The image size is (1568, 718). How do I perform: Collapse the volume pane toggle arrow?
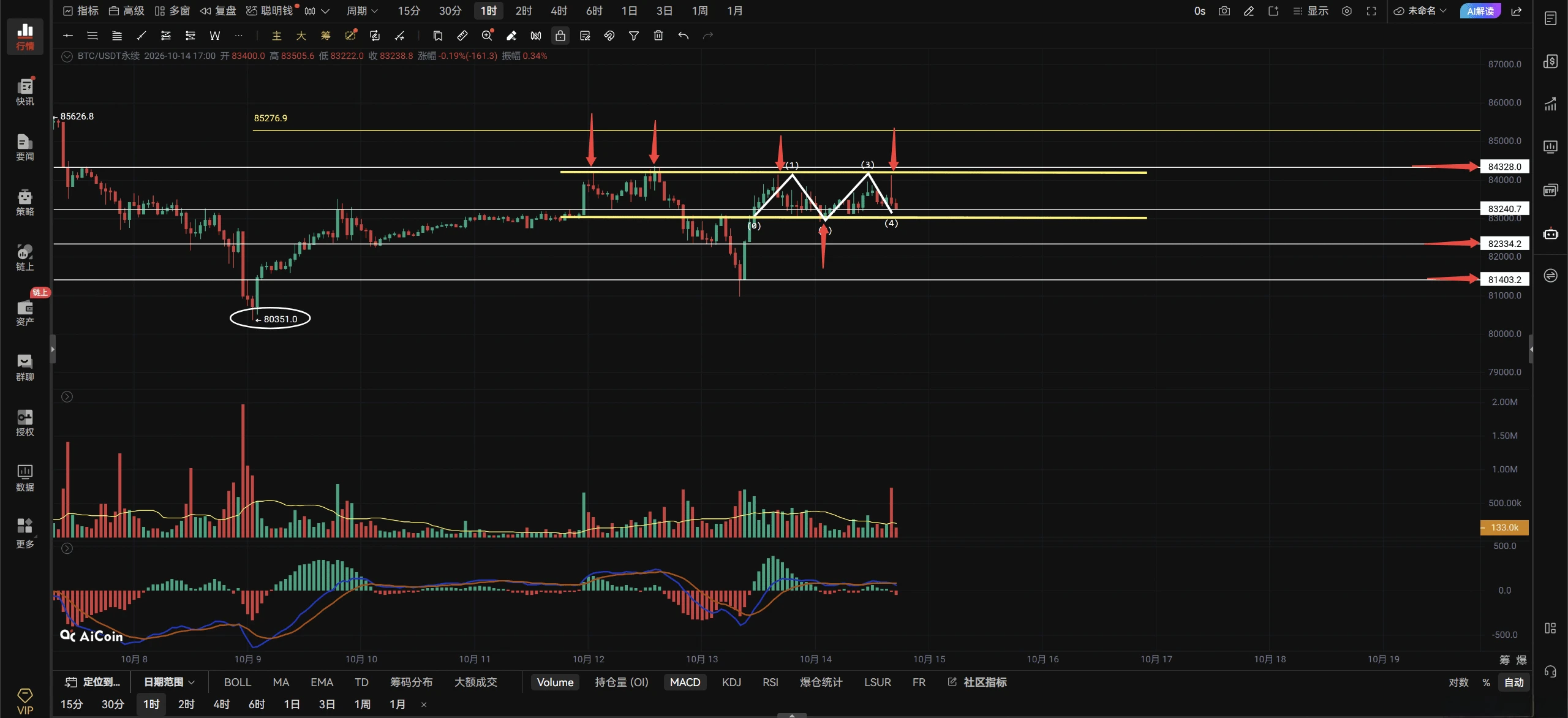(67, 397)
